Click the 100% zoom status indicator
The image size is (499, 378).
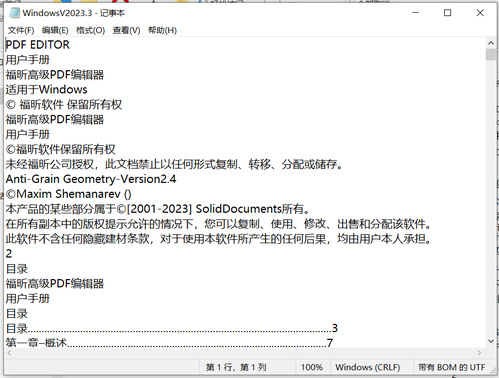(x=312, y=367)
